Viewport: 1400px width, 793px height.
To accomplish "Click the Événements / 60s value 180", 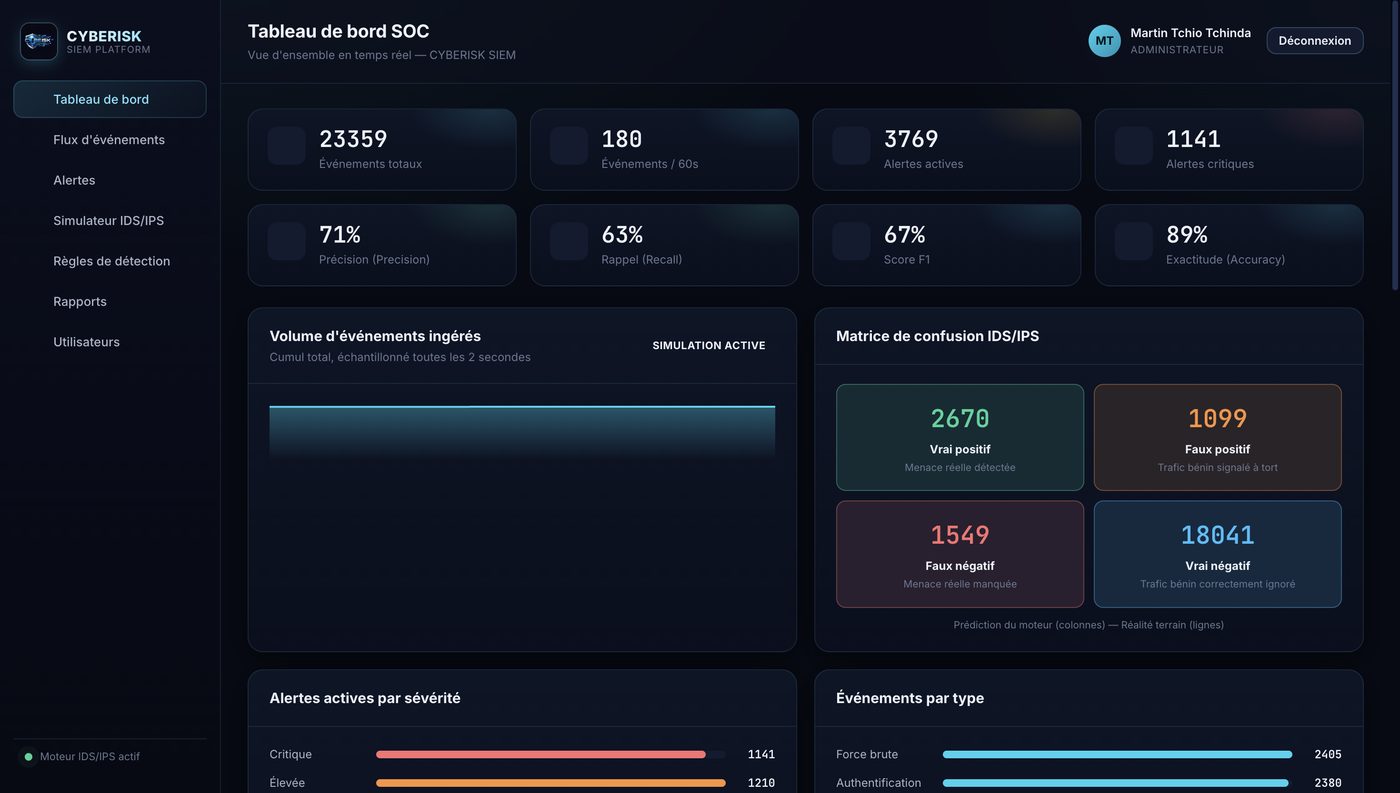I will (622, 139).
